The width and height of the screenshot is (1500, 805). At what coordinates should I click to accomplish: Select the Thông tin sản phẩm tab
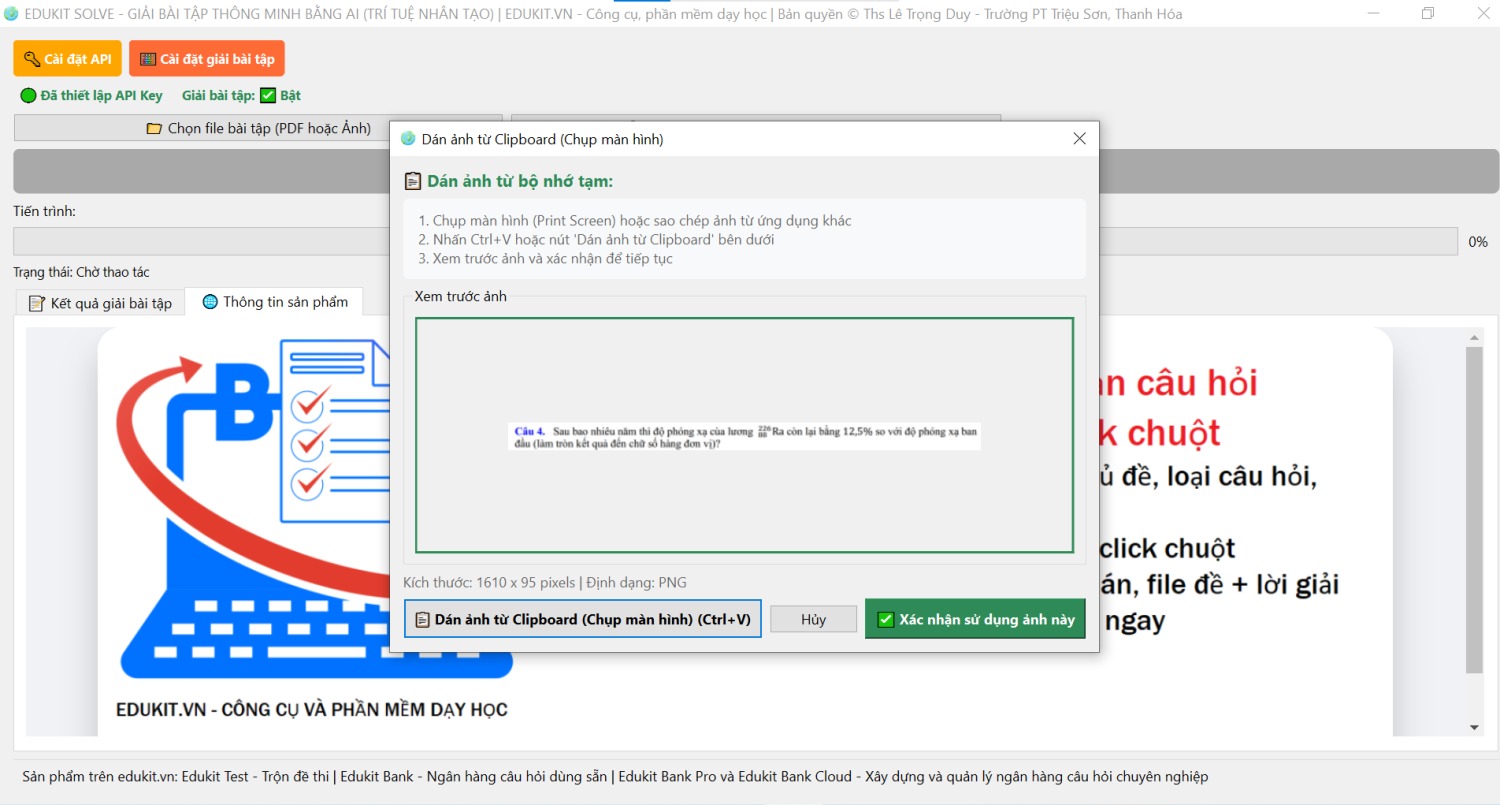(x=275, y=302)
